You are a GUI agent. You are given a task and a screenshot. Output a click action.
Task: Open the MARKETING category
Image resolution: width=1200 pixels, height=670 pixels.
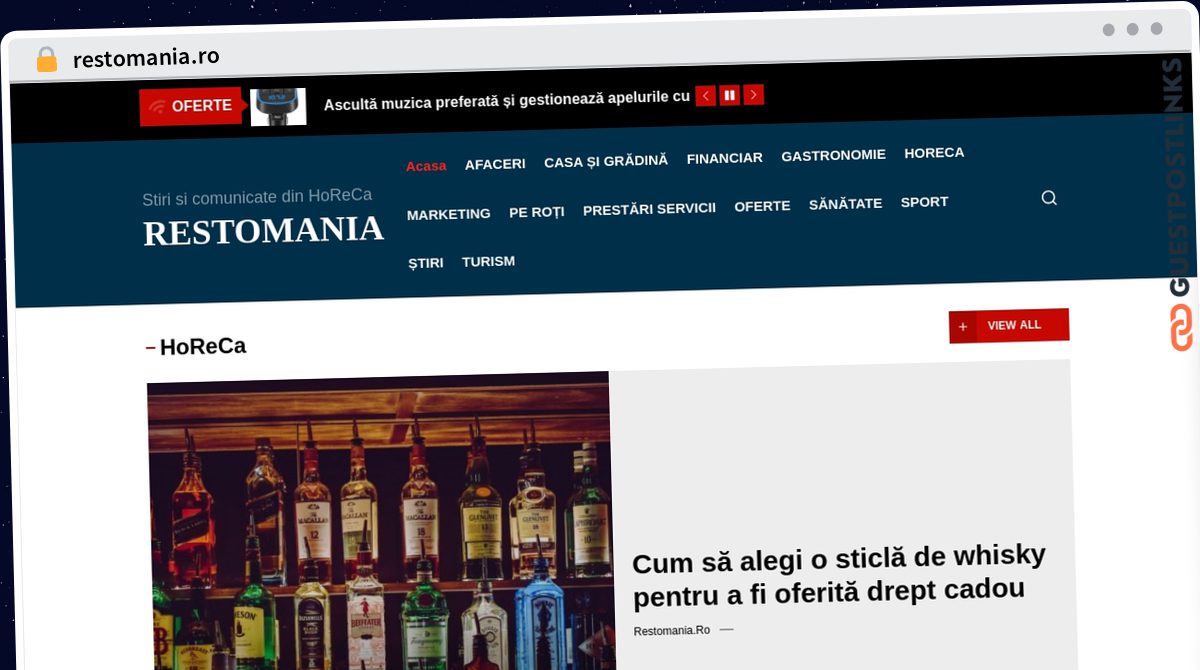(x=449, y=214)
